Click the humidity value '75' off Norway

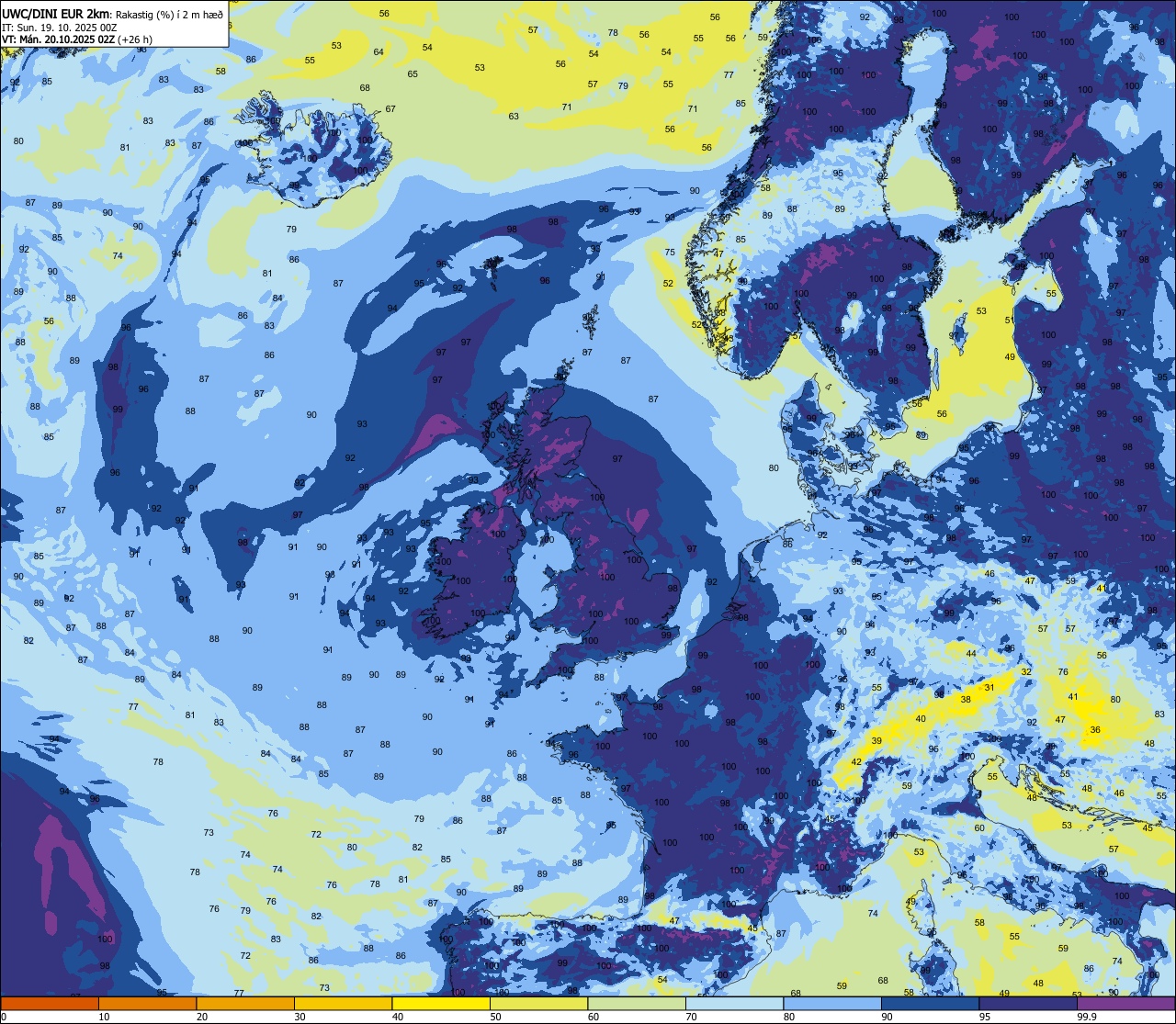(x=670, y=253)
